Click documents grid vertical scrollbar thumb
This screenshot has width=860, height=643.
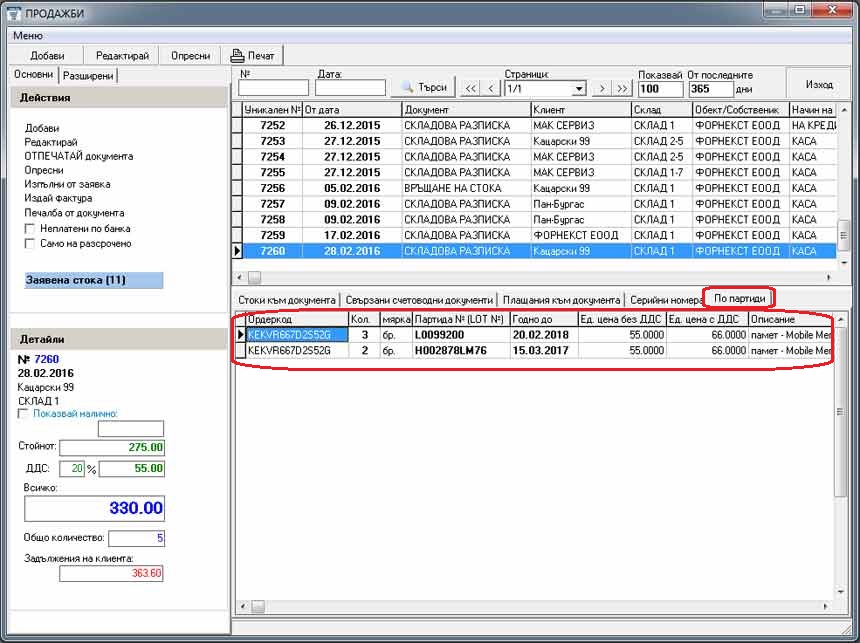pyautogui.click(x=844, y=236)
